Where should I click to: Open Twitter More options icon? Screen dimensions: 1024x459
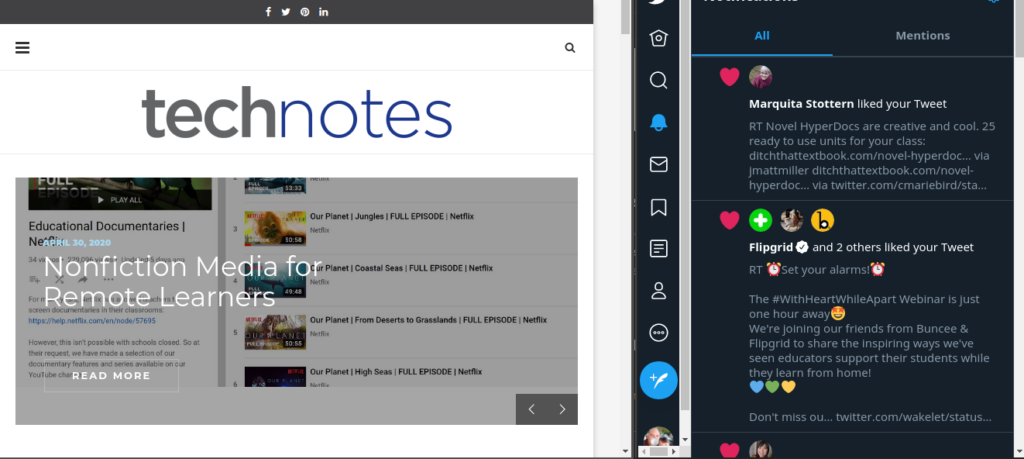coord(658,333)
